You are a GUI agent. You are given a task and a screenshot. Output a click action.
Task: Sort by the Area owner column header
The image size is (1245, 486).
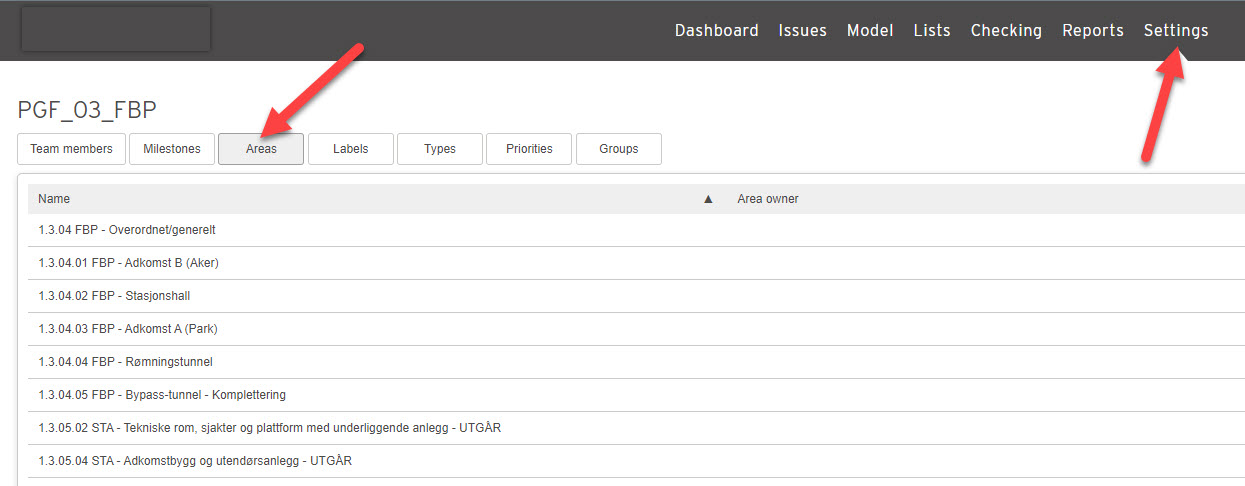[x=768, y=199]
